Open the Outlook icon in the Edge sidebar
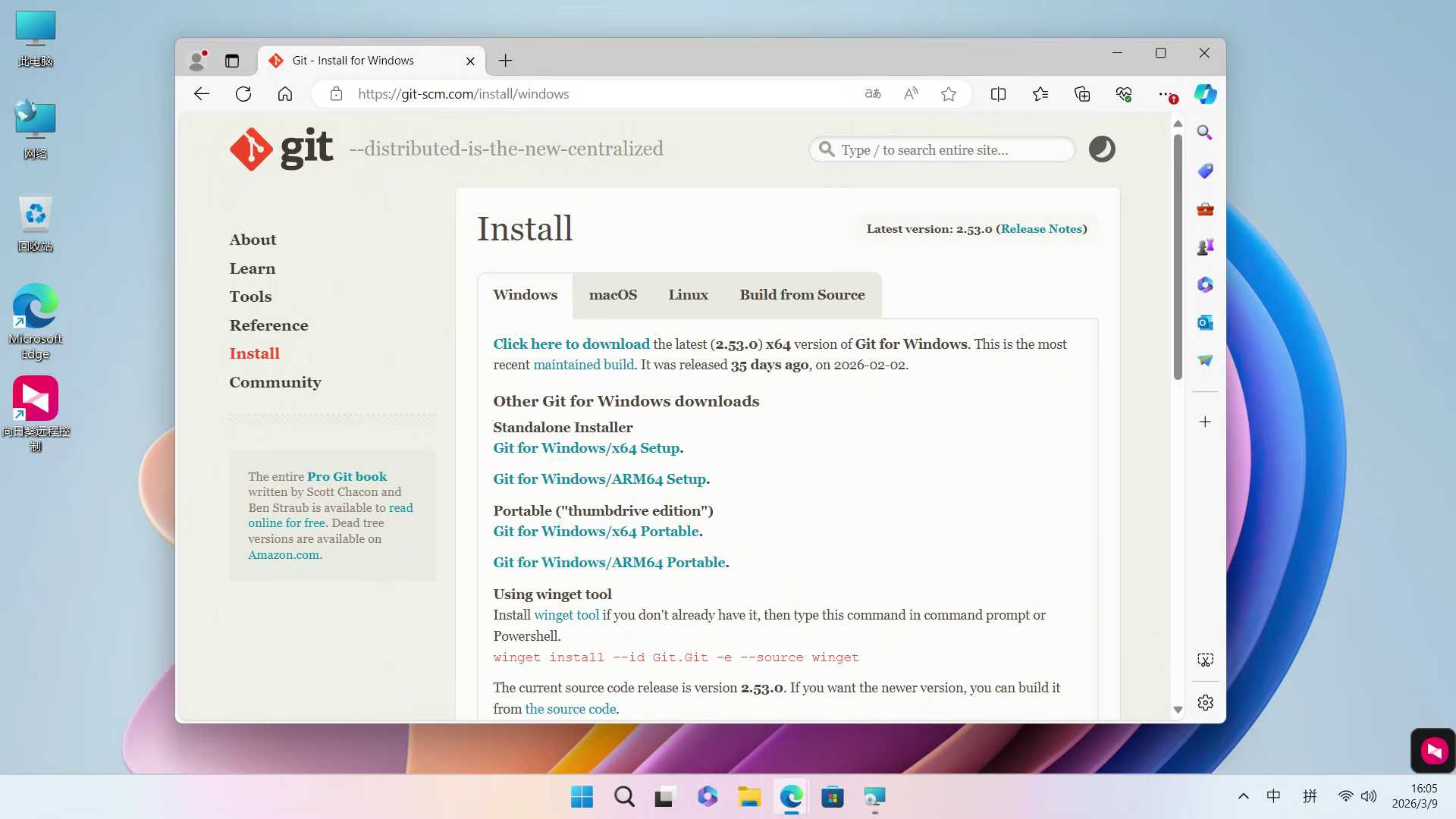The image size is (1456, 819). [x=1205, y=323]
